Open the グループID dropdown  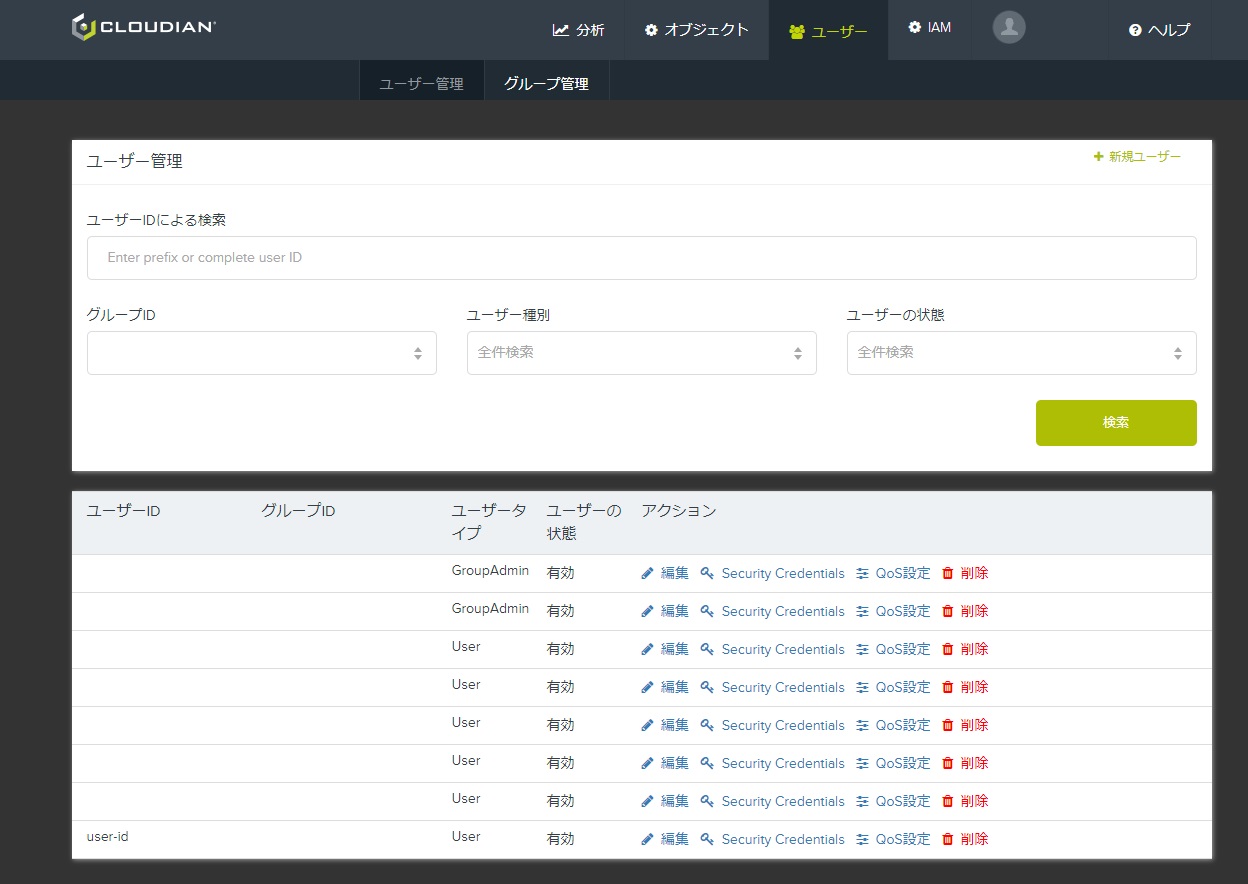261,353
